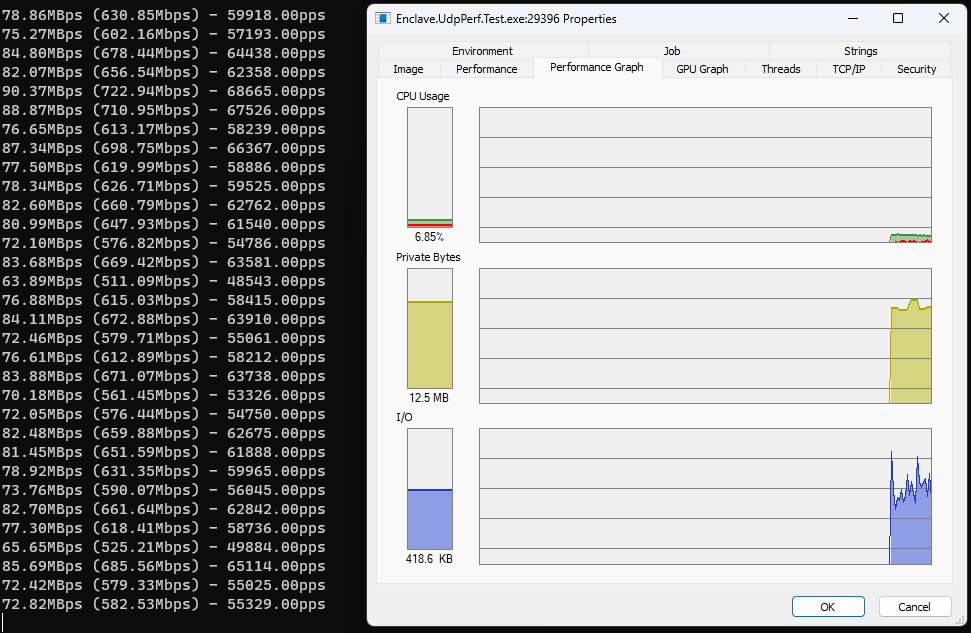Click terminal line 87.34MBps (698.75Mbps)
This screenshot has height=633, width=971.
163,148
